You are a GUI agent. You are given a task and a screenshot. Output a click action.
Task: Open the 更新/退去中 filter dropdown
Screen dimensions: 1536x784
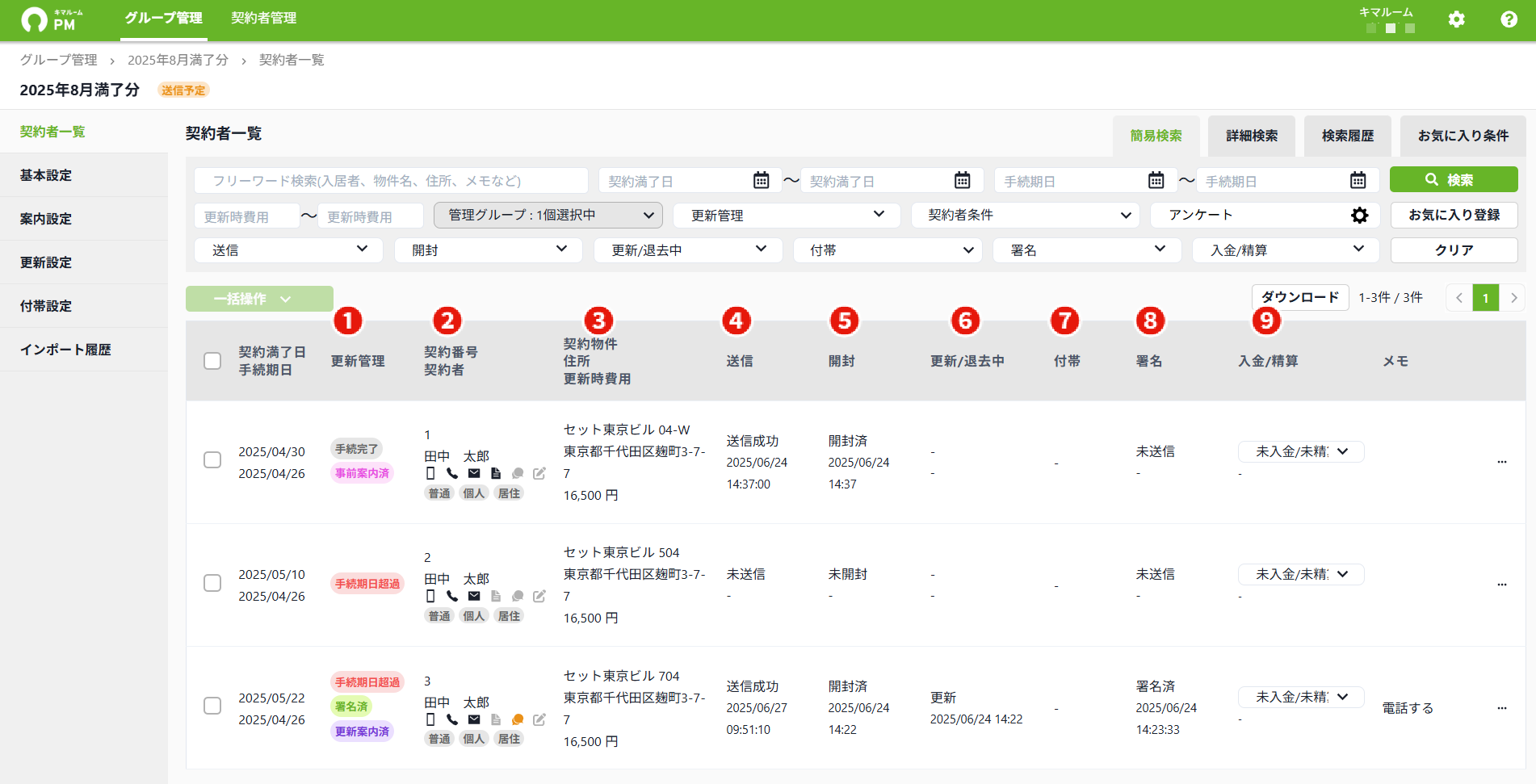(x=688, y=250)
